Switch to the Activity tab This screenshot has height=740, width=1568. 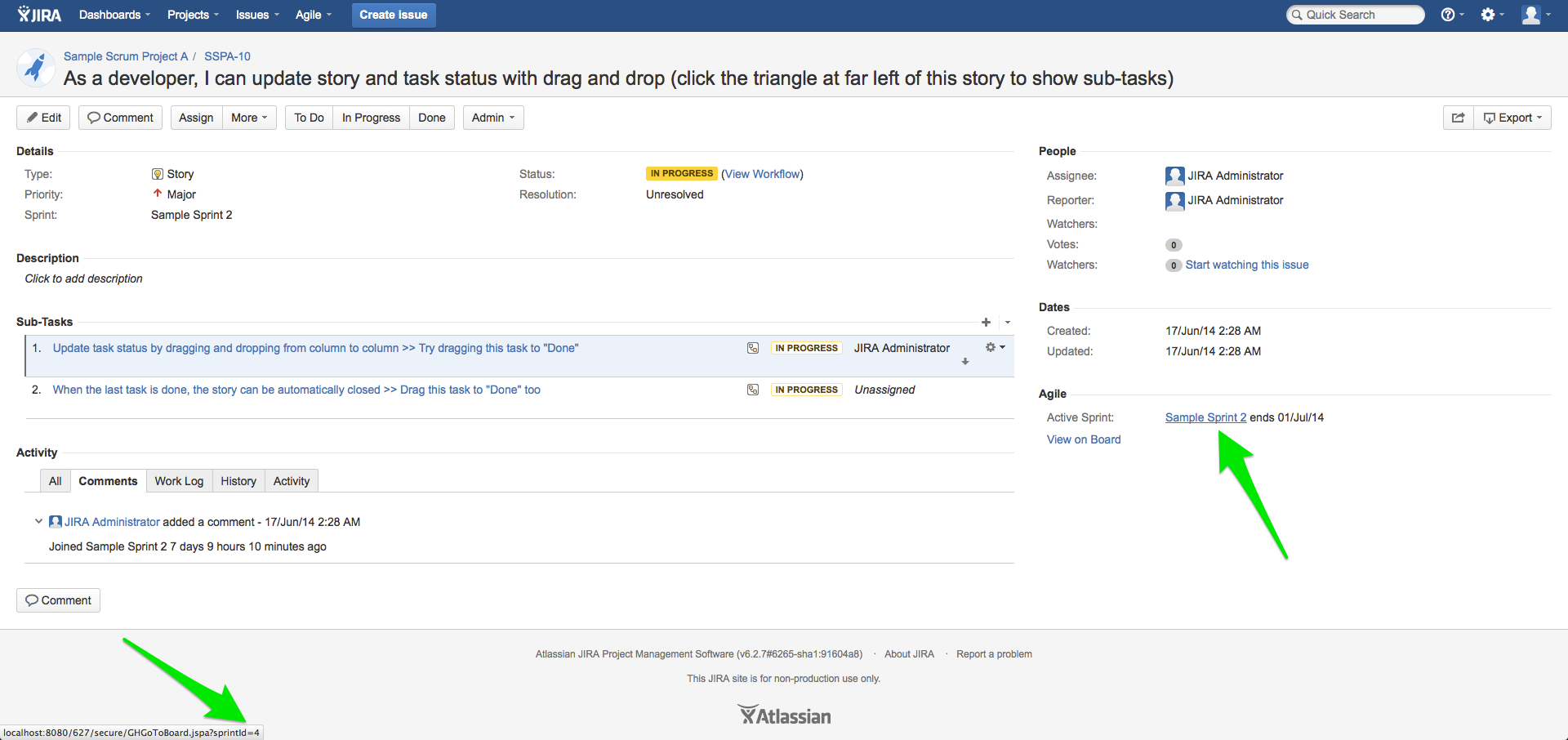tap(292, 481)
